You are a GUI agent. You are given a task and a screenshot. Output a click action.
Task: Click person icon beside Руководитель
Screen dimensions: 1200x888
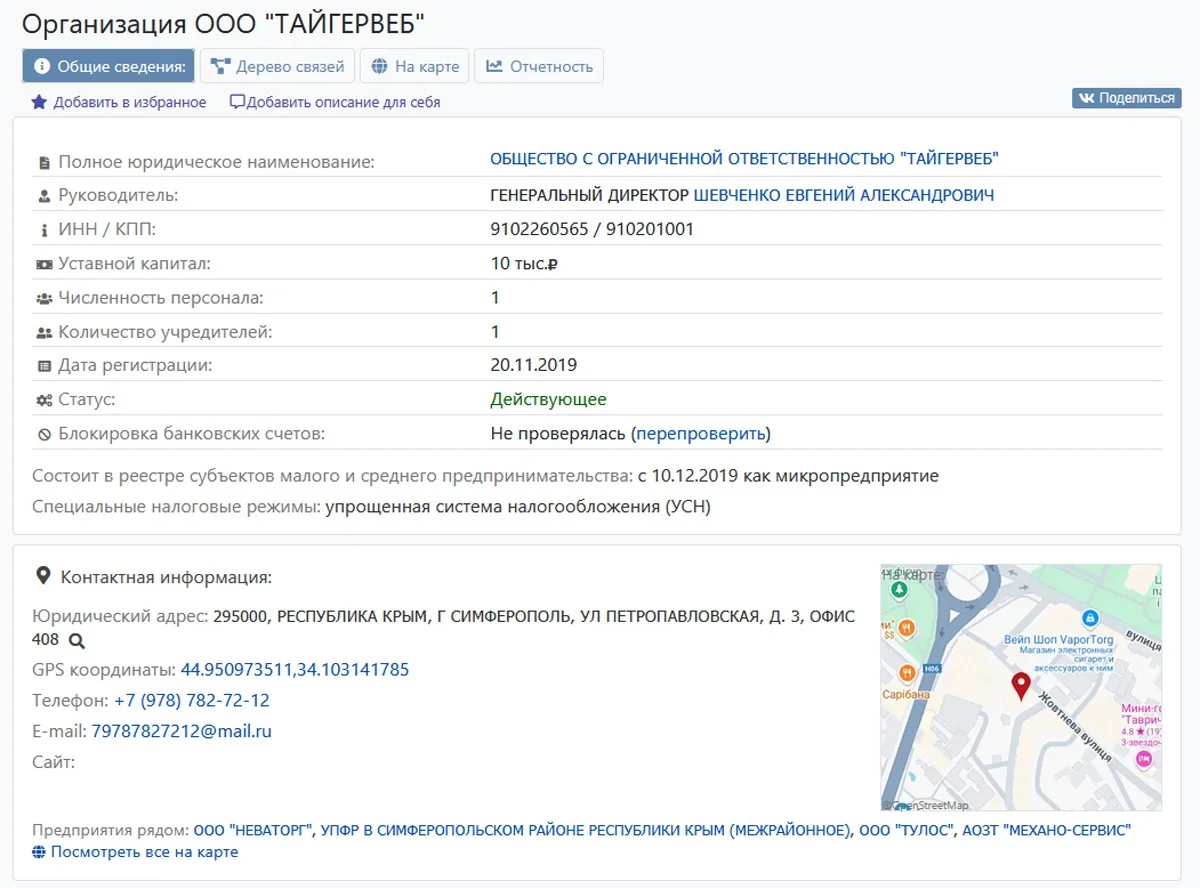coord(44,196)
